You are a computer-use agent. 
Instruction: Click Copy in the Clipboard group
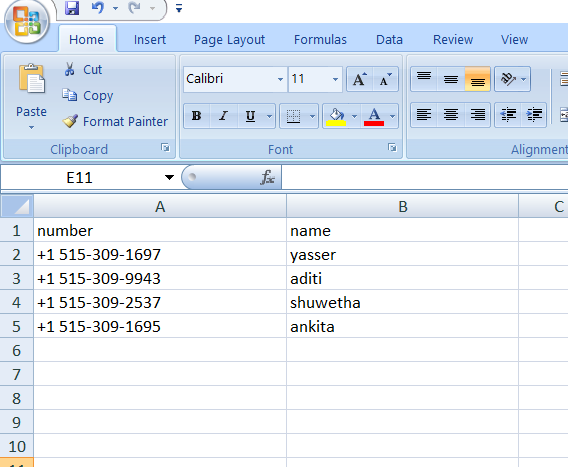click(87, 96)
